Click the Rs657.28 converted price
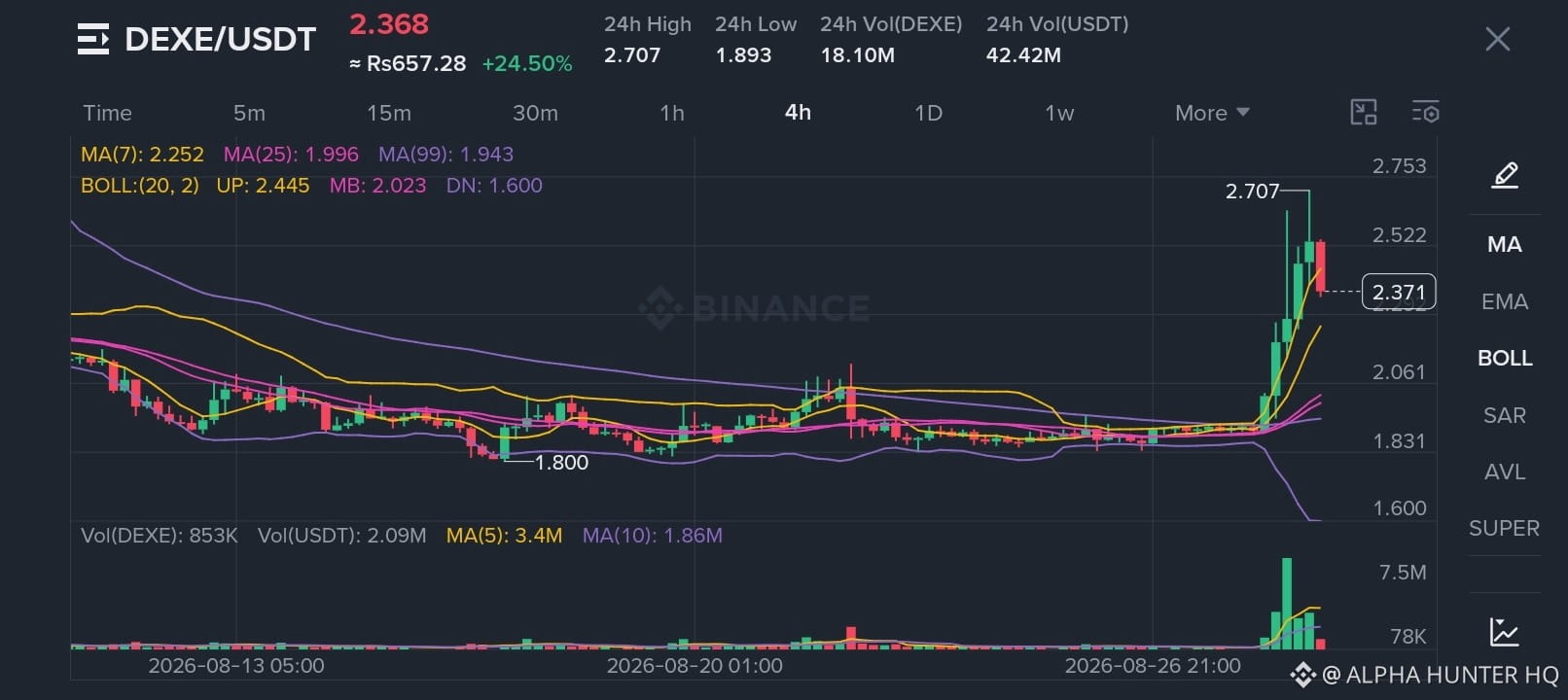 (408, 64)
